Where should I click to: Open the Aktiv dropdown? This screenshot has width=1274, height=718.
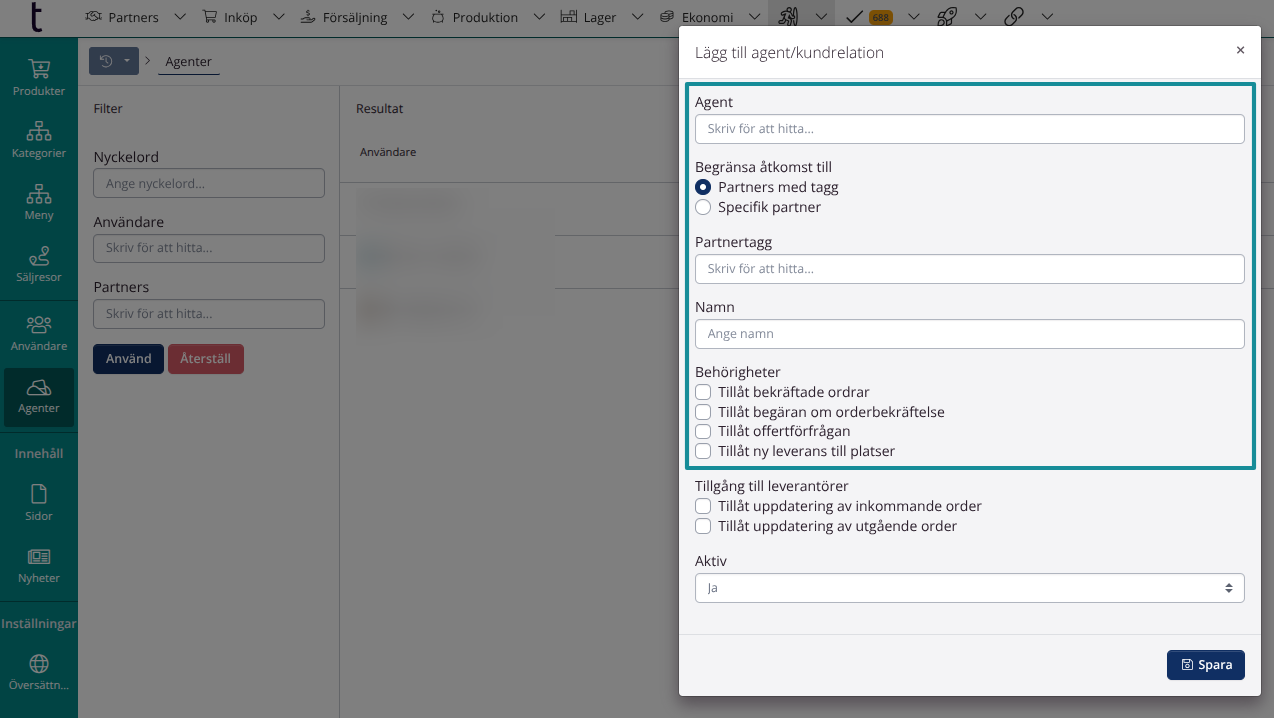[x=969, y=588]
